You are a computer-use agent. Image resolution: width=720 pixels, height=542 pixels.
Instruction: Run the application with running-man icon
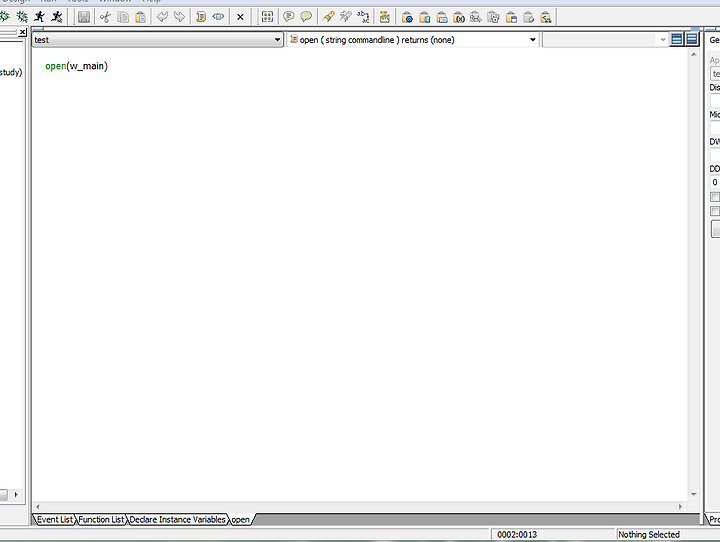(x=39, y=17)
